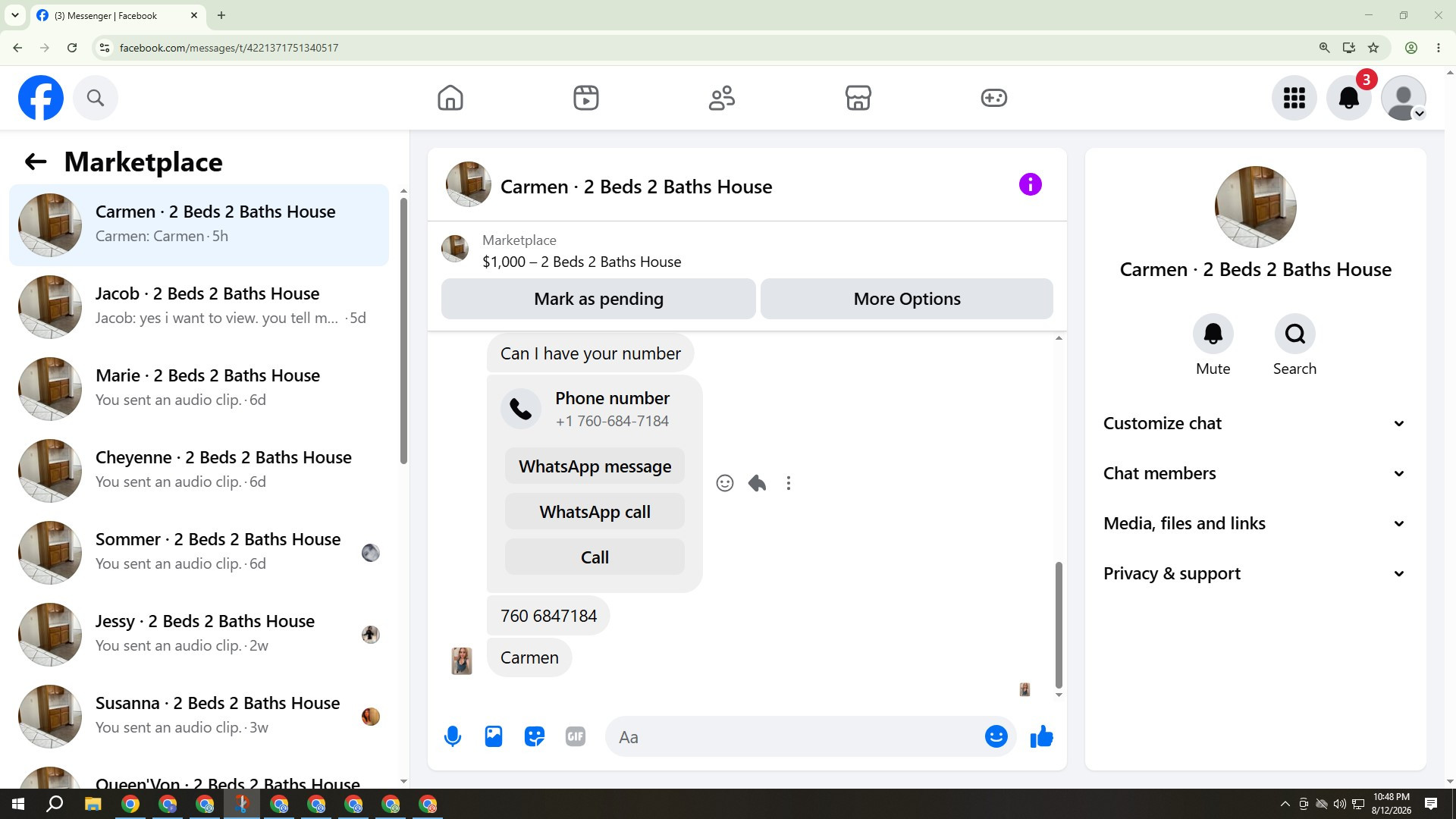Click the "Can I have your number" message
1456x819 pixels.
(590, 353)
